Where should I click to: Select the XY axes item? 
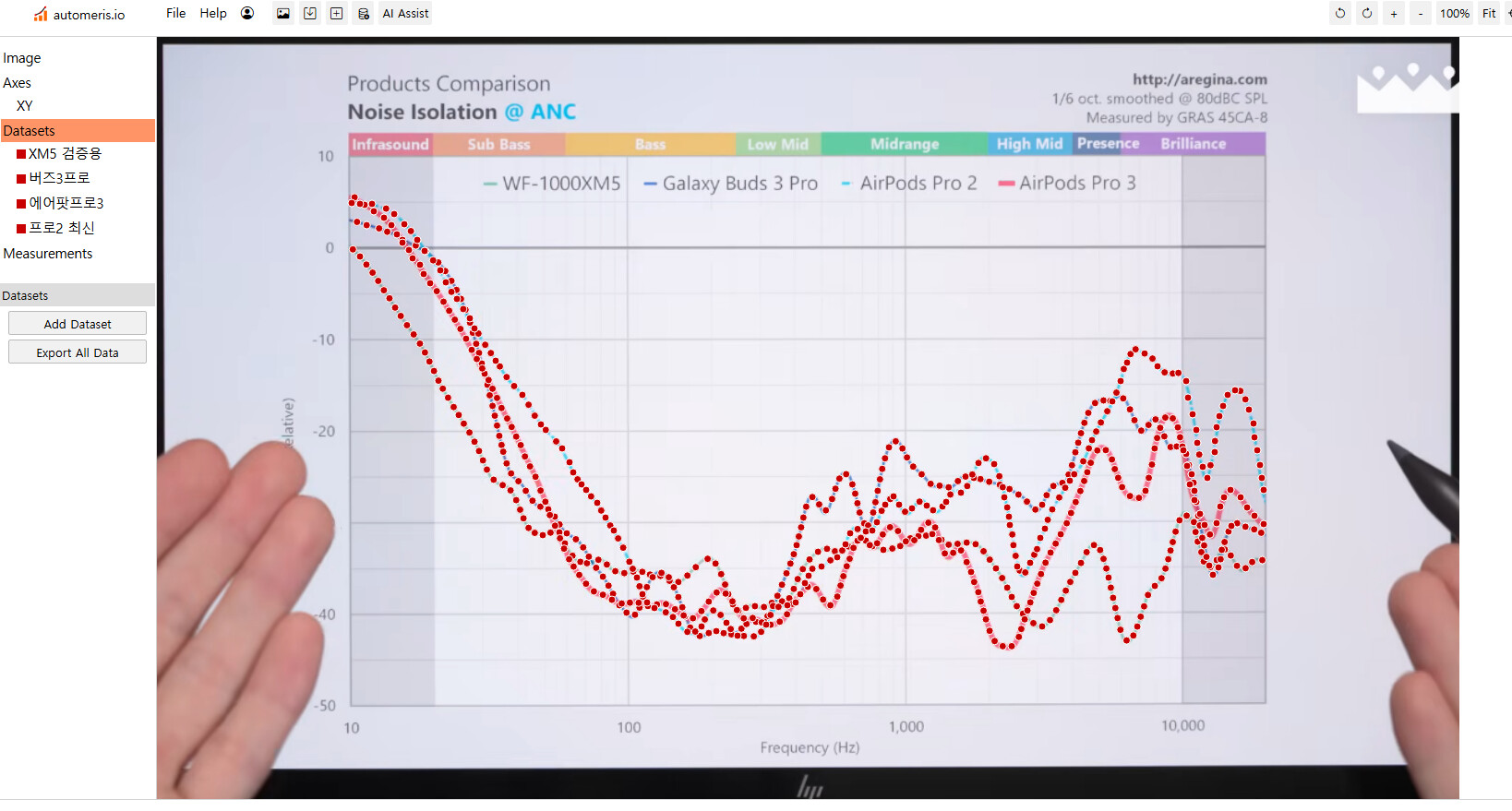[25, 106]
